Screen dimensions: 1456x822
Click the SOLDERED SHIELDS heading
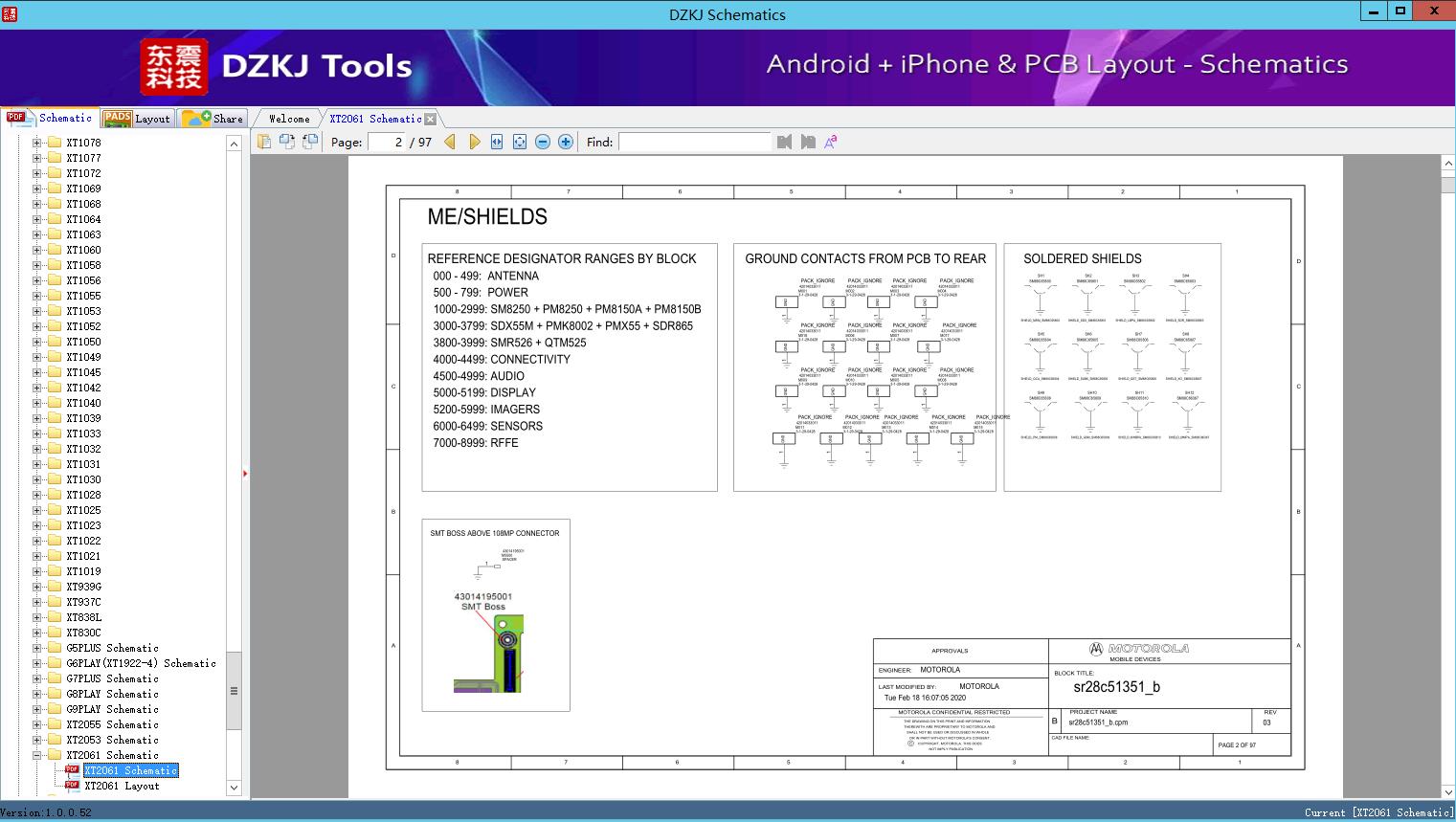[x=1082, y=258]
